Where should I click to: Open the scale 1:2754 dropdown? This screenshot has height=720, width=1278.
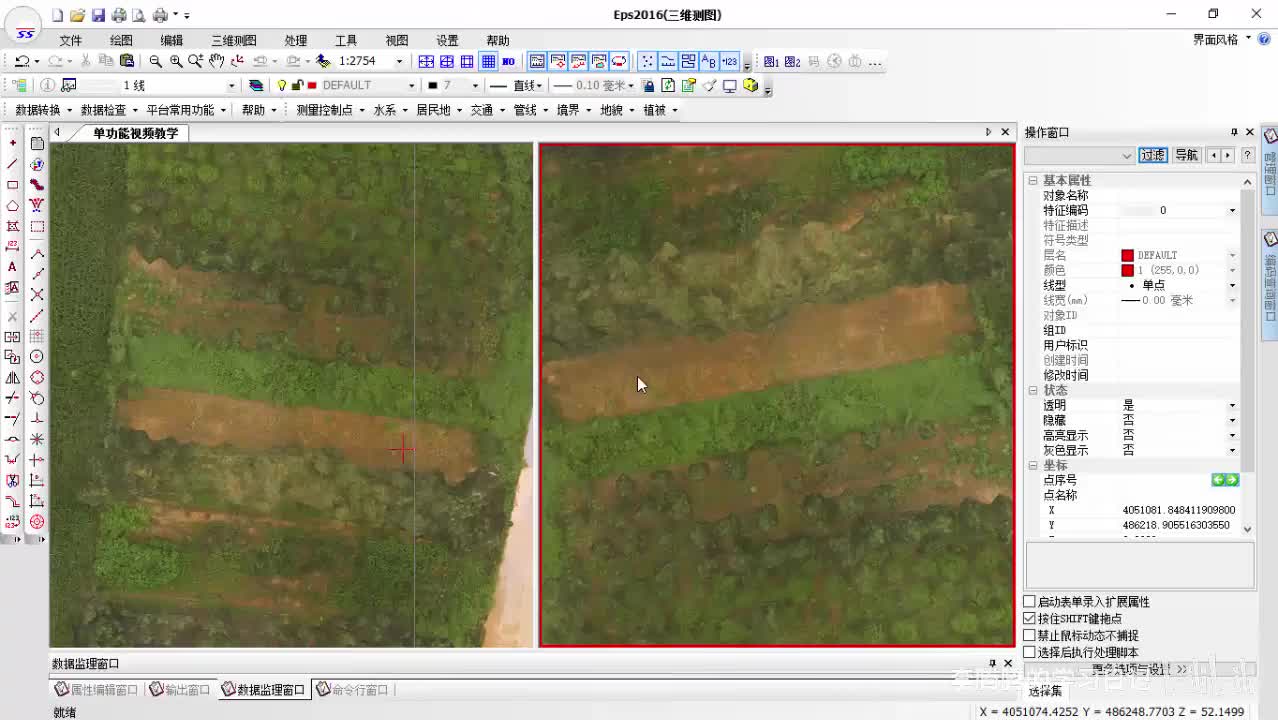tap(399, 61)
